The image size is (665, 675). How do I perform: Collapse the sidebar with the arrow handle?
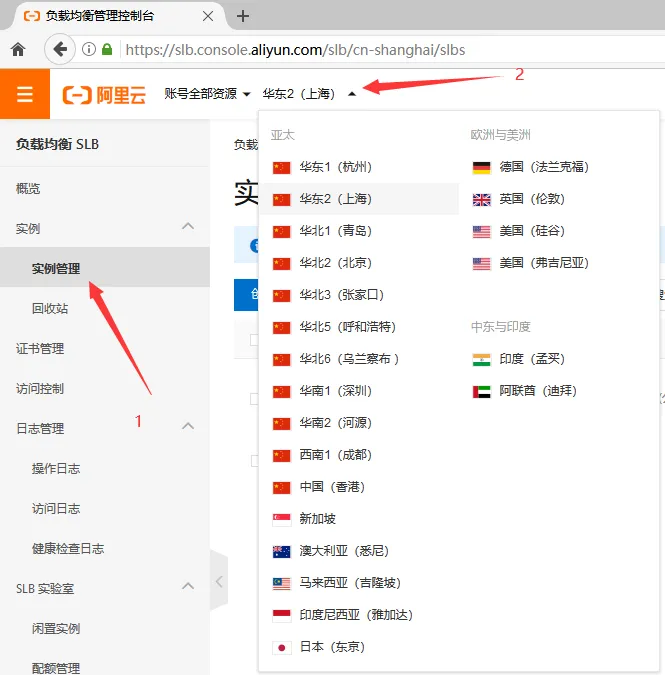click(x=219, y=581)
